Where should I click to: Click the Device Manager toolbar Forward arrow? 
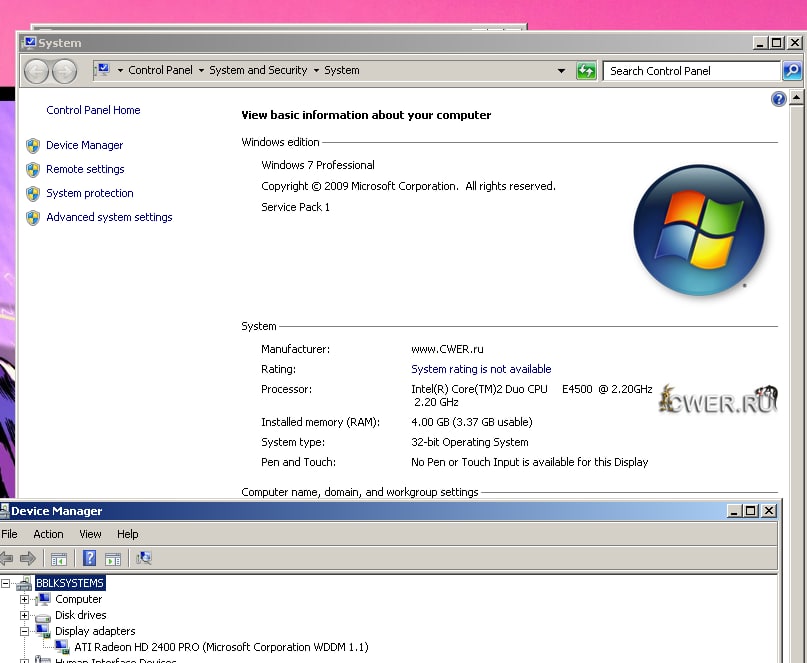click(x=28, y=558)
